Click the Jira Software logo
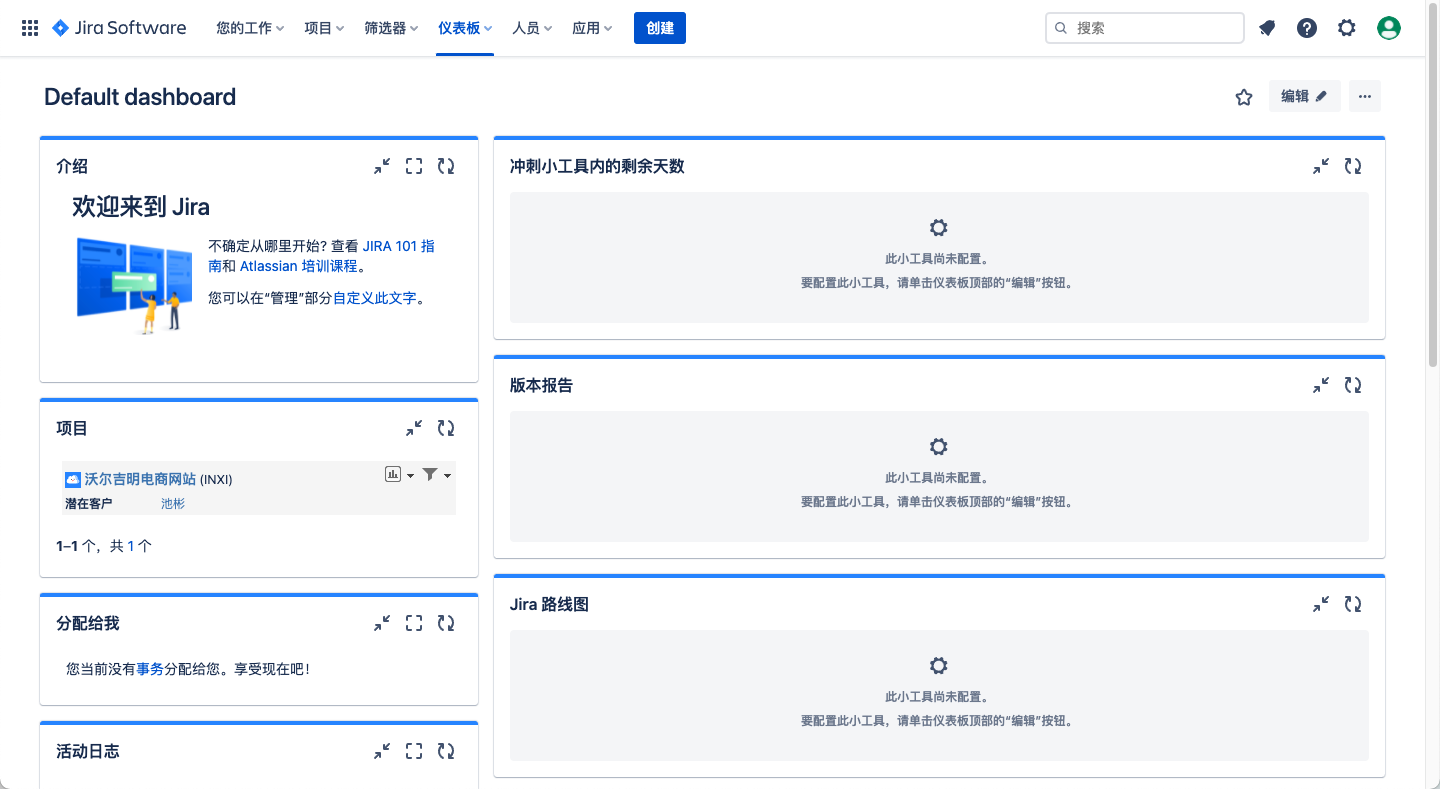Image resolution: width=1440 pixels, height=789 pixels. pos(119,28)
